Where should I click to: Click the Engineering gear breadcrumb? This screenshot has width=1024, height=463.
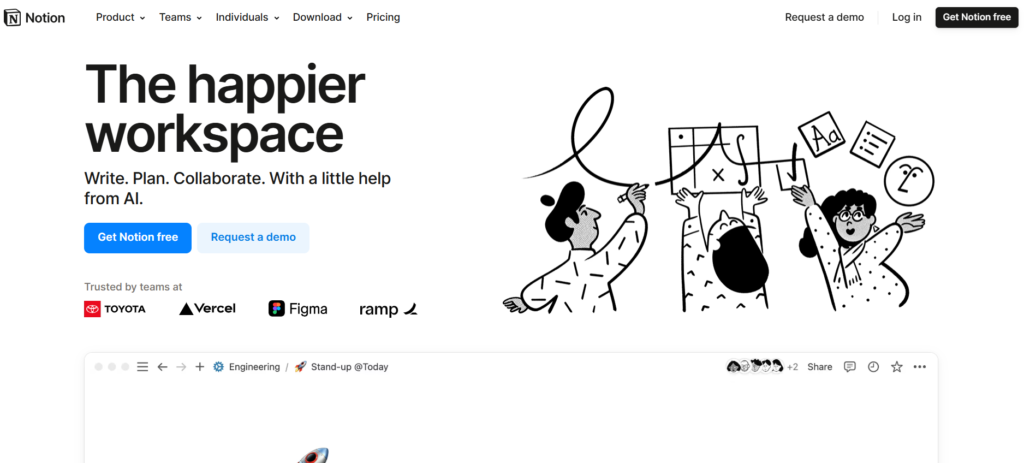pyautogui.click(x=247, y=367)
